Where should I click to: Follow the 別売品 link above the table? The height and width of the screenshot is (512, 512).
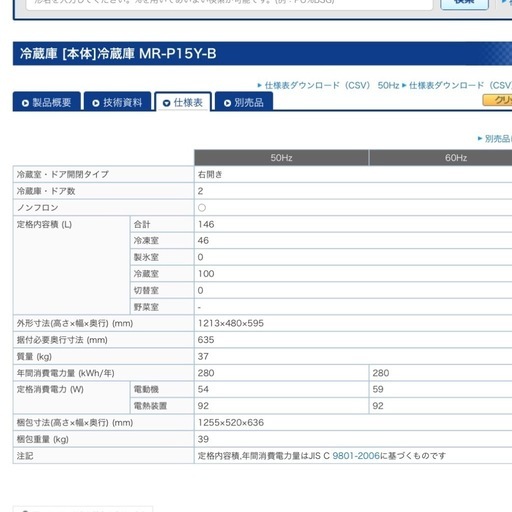click(498, 138)
